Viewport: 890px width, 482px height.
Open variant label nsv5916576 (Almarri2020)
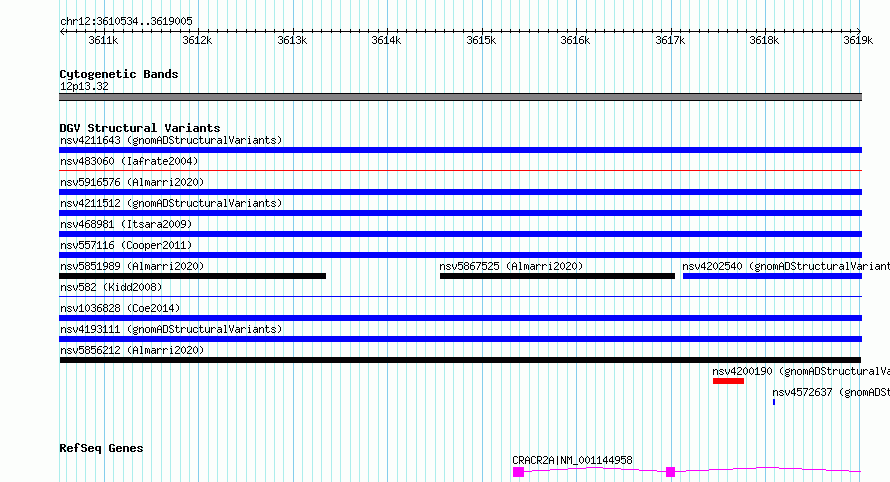point(132,182)
